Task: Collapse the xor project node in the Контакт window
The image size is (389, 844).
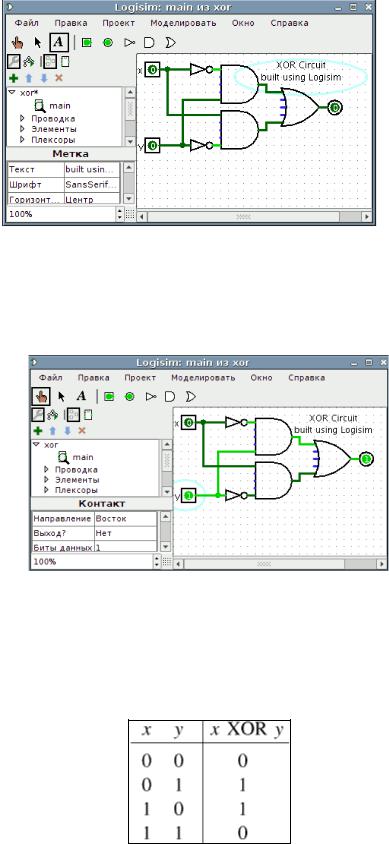Action: click(36, 445)
